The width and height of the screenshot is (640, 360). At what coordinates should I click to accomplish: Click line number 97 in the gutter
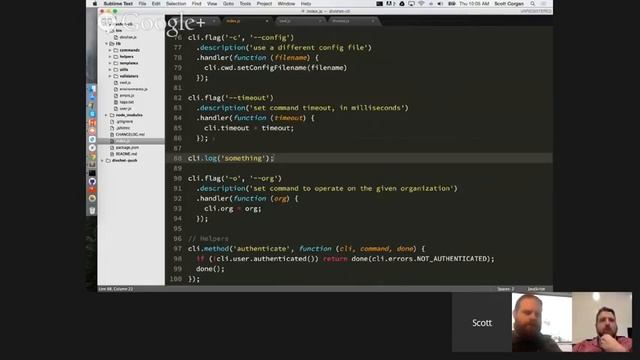177,249
